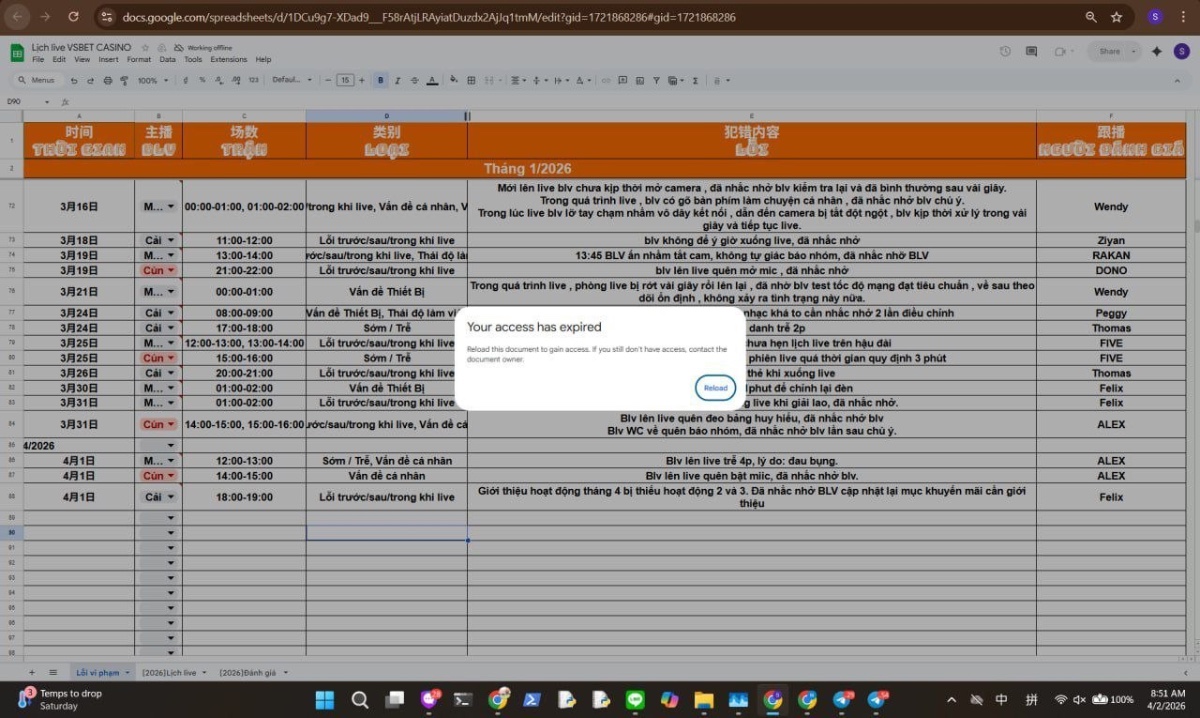
Task: Switch to the [2026]Lịch live sheet tab
Action: click(x=172, y=672)
